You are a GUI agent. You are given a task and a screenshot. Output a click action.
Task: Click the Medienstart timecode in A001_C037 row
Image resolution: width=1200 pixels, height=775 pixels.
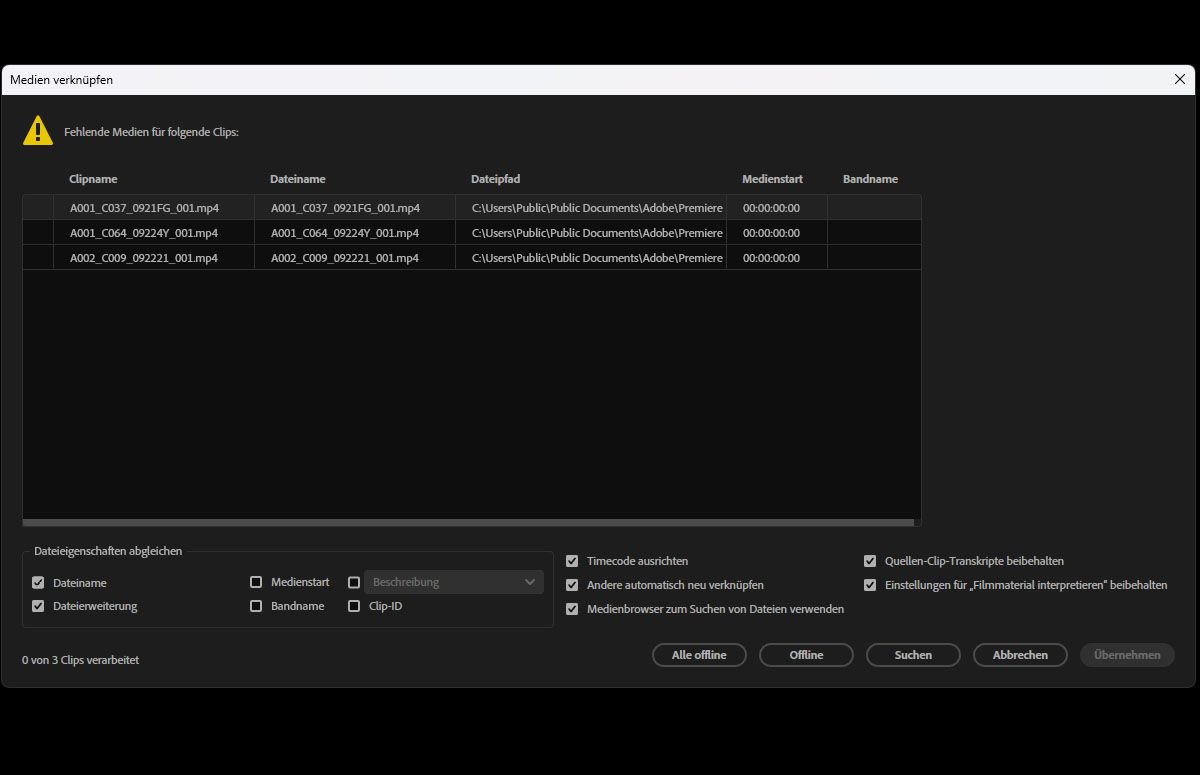coord(771,208)
